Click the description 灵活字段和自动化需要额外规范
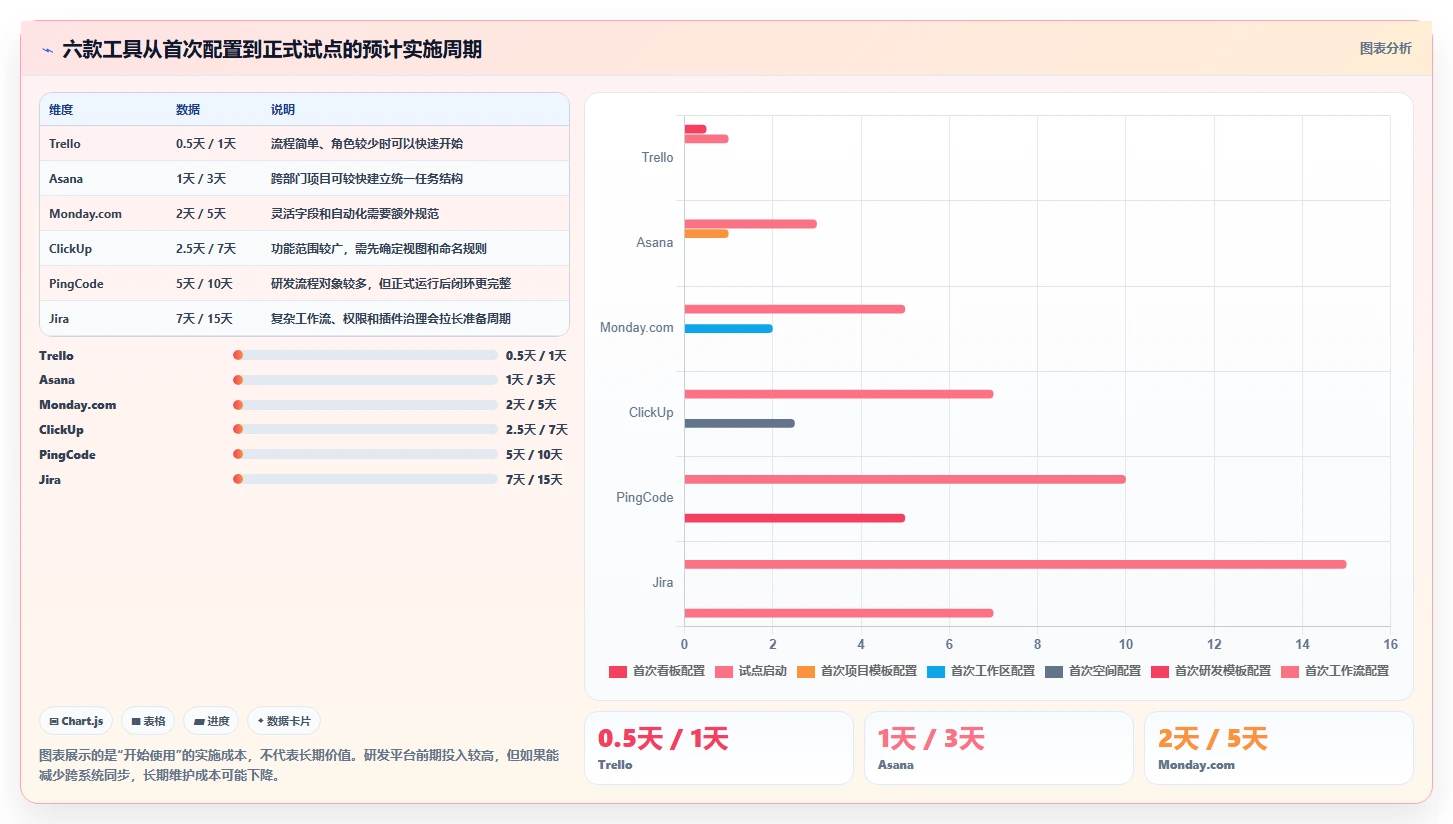The width and height of the screenshot is (1453, 824). 355,214
